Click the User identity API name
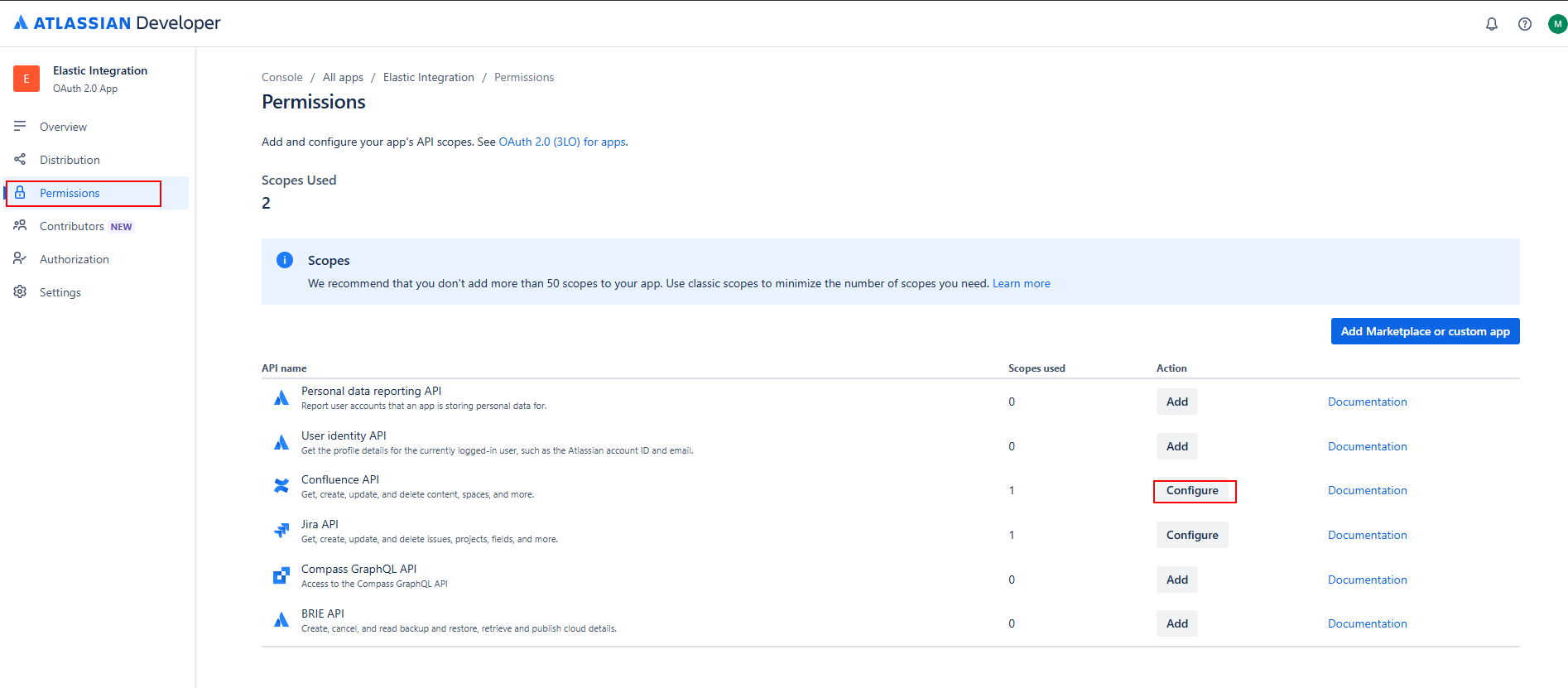The width and height of the screenshot is (1568, 688). pos(344,435)
